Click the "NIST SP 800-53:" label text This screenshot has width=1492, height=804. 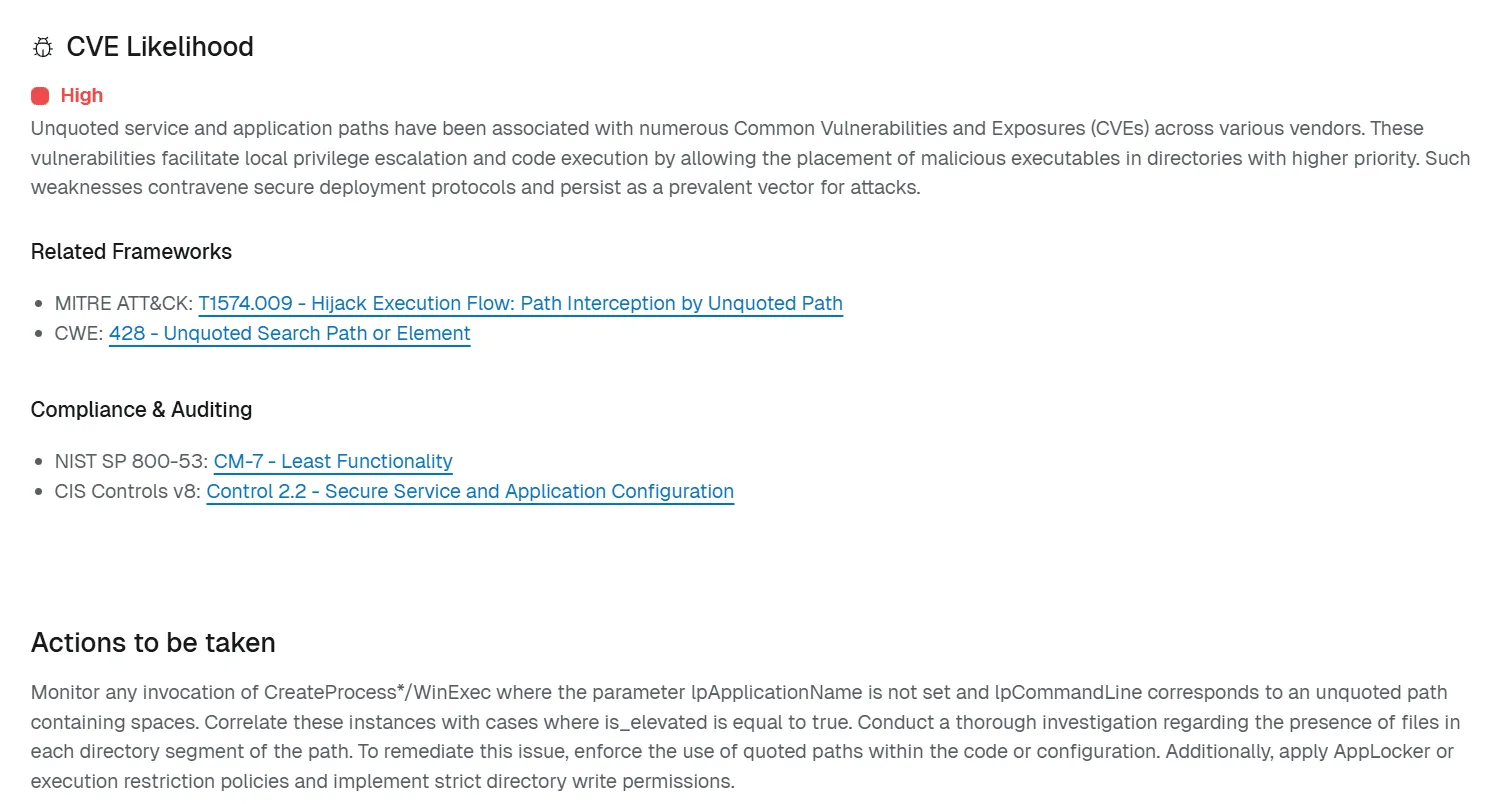point(132,462)
